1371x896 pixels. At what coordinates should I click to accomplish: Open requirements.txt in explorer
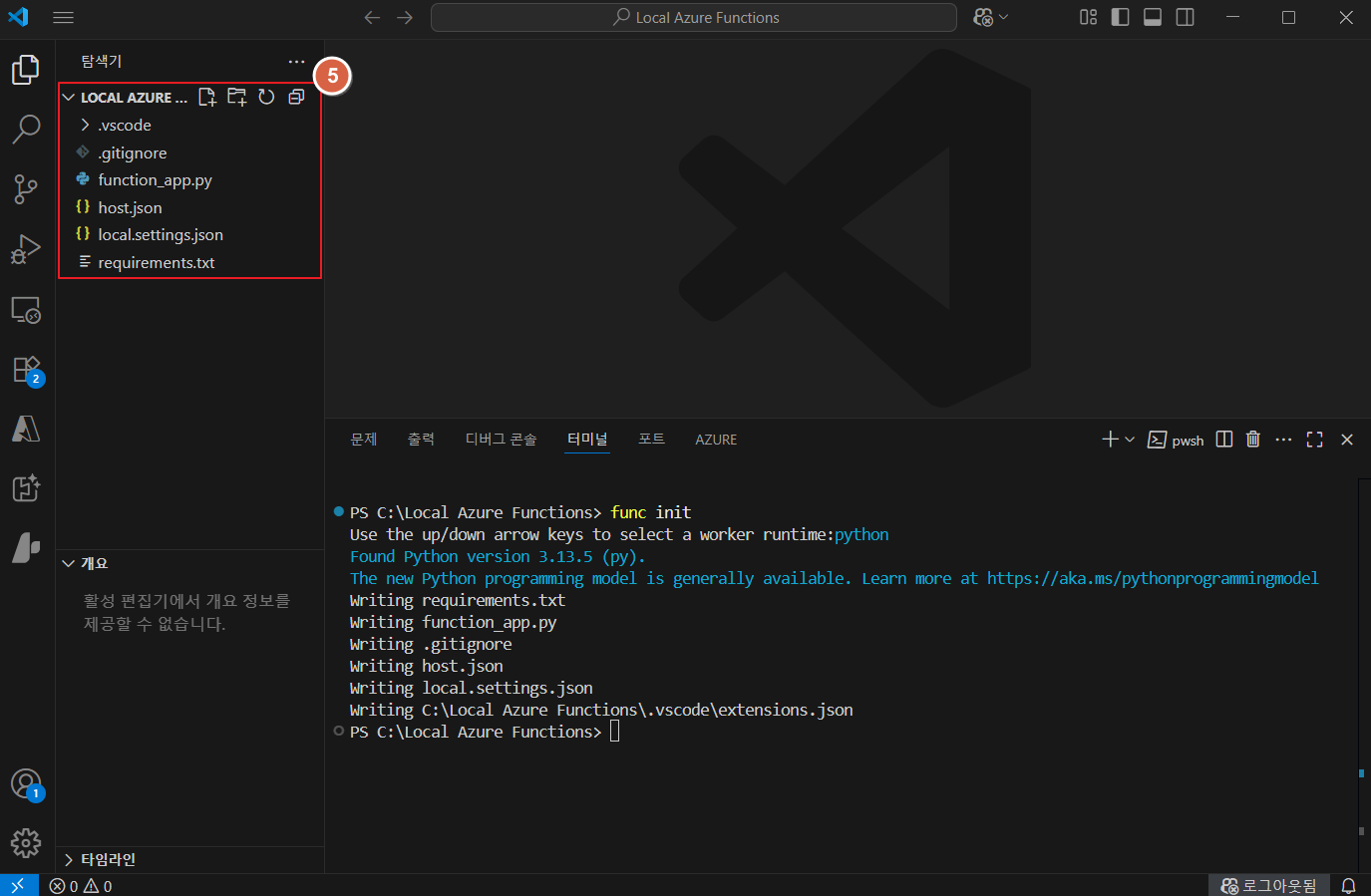coord(189,263)
